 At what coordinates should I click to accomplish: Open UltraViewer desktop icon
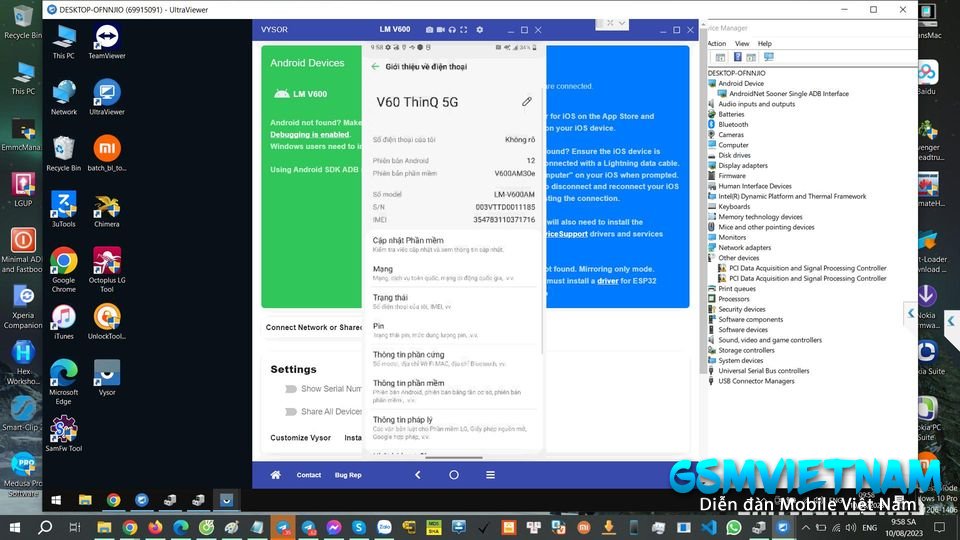pyautogui.click(x=107, y=97)
